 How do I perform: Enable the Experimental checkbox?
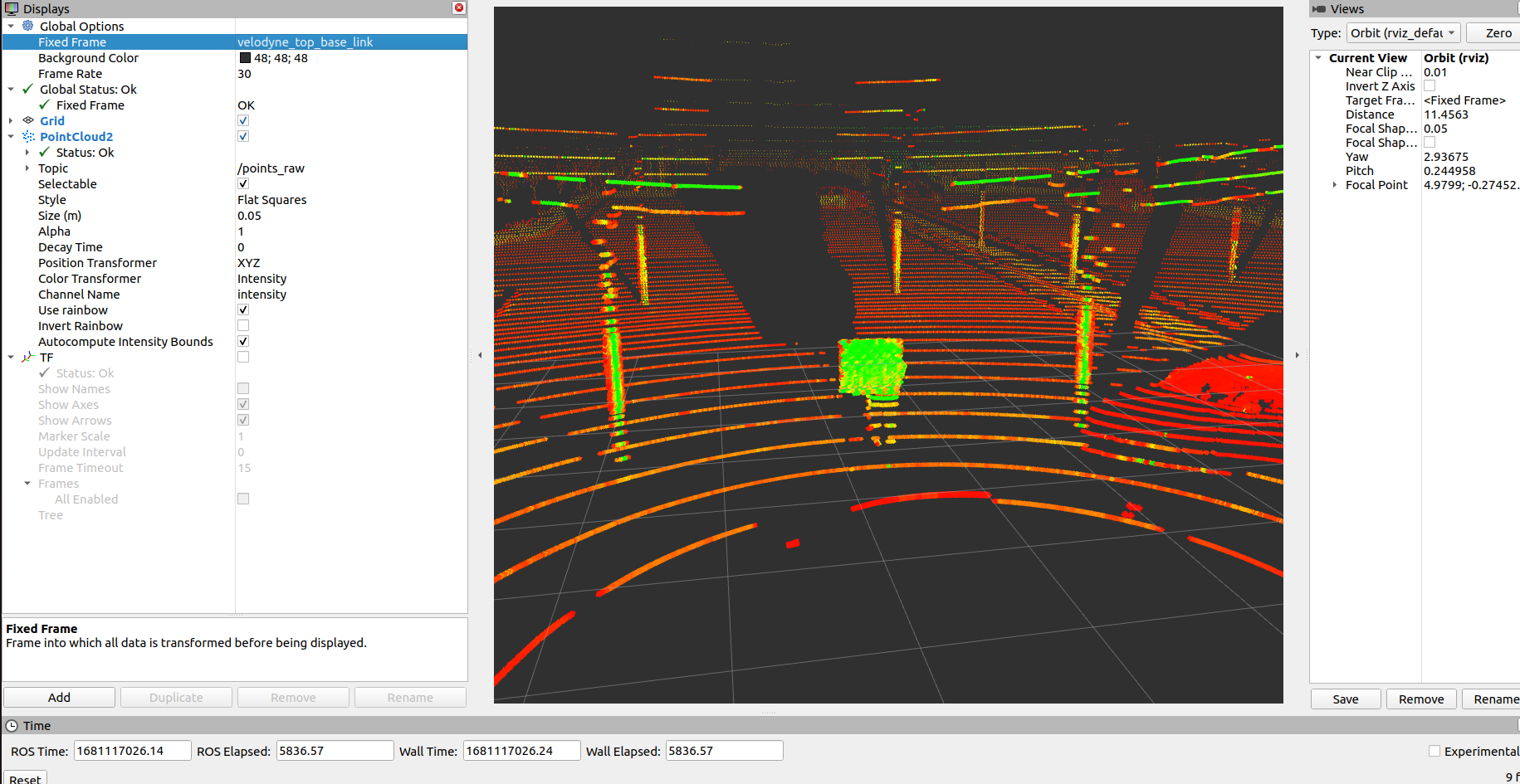[x=1434, y=751]
